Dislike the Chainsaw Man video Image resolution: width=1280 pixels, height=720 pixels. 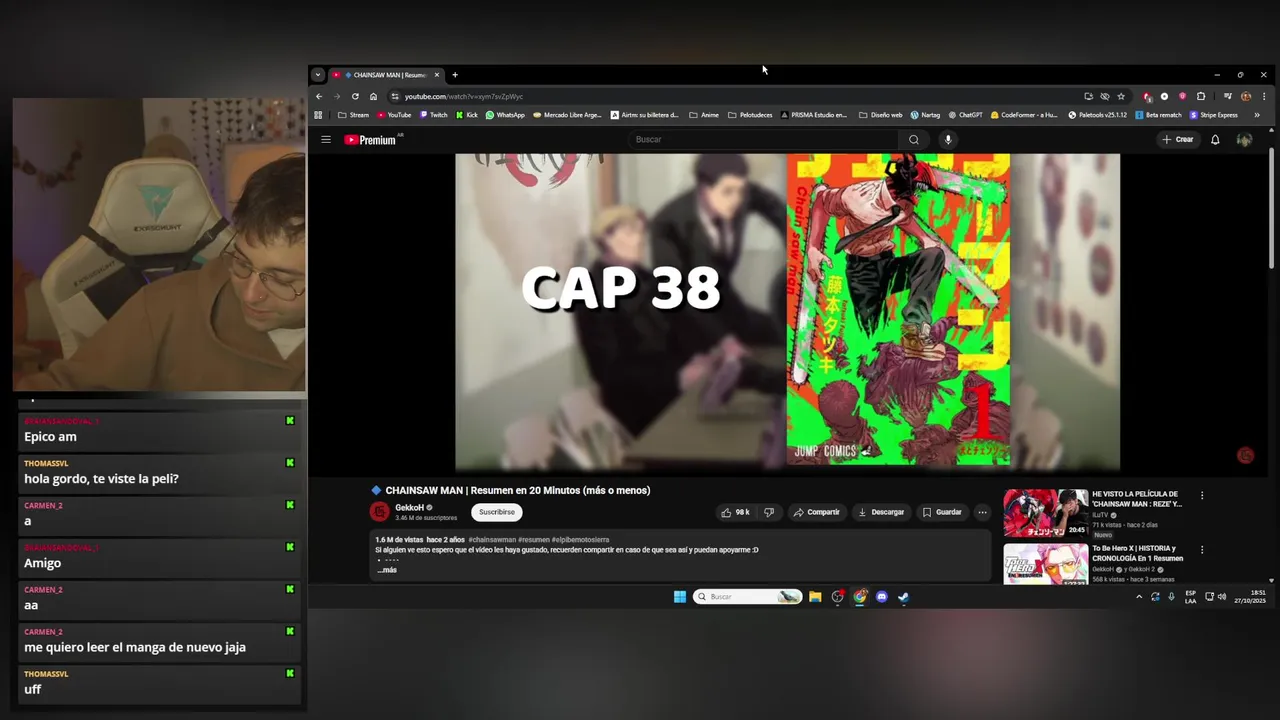click(768, 512)
